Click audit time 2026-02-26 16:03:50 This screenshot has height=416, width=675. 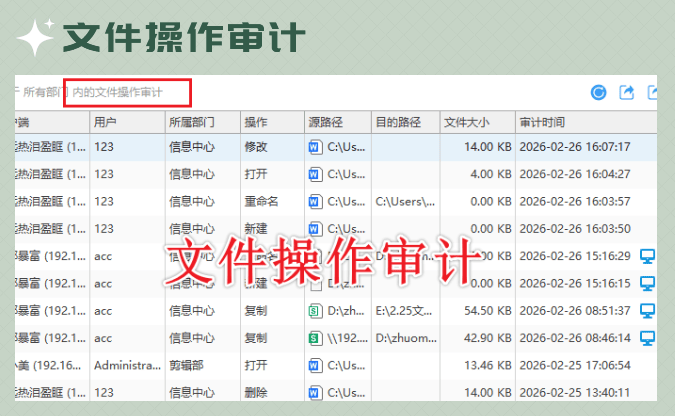coord(575,229)
